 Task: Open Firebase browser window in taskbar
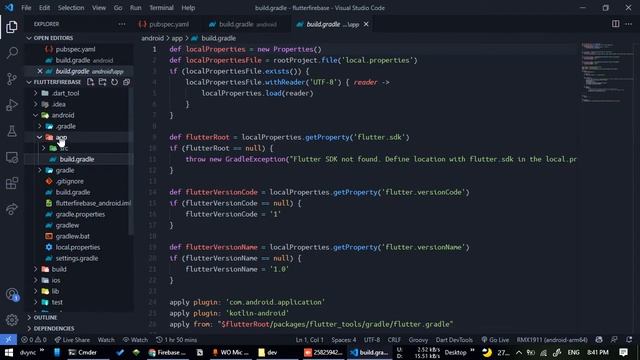pyautogui.click(x=167, y=352)
